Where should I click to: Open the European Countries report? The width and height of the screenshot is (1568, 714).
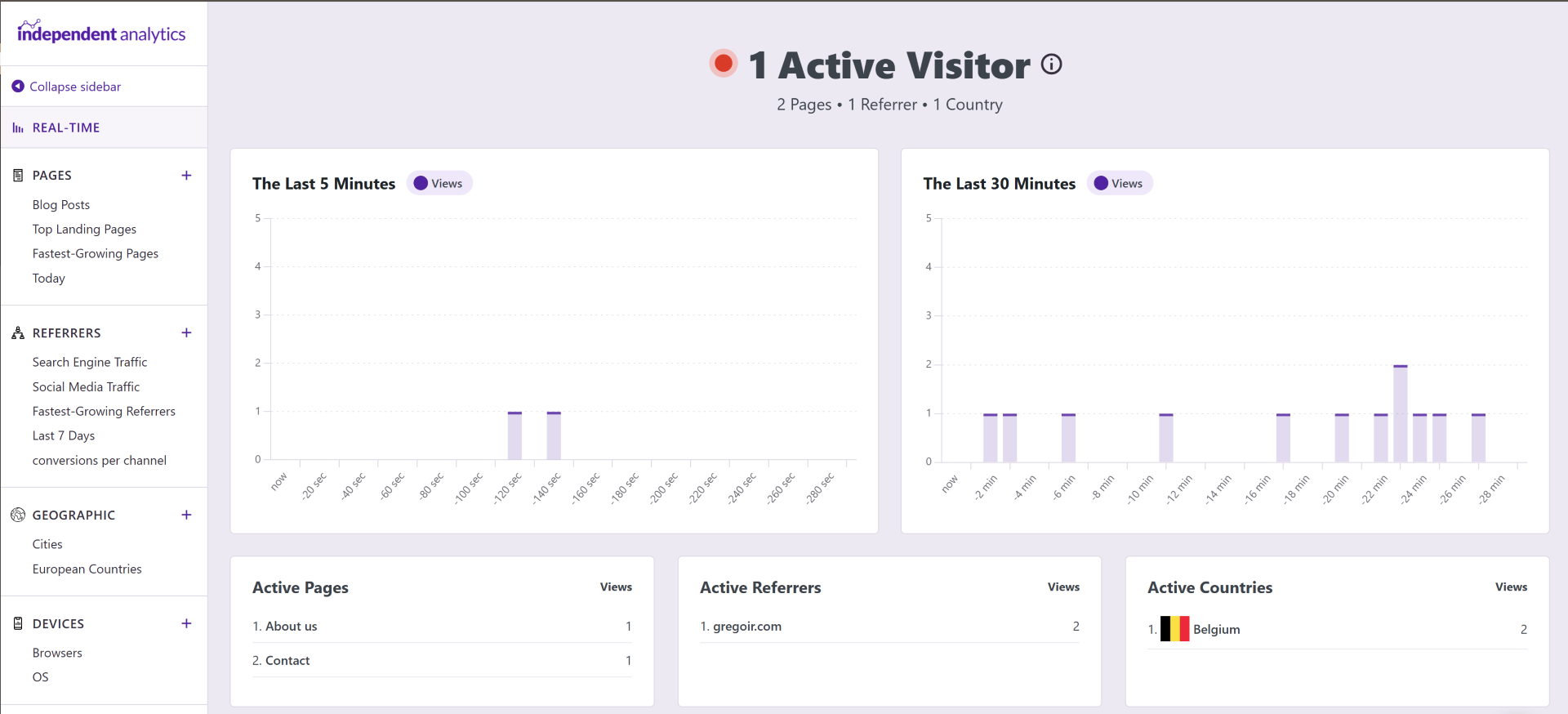point(87,569)
